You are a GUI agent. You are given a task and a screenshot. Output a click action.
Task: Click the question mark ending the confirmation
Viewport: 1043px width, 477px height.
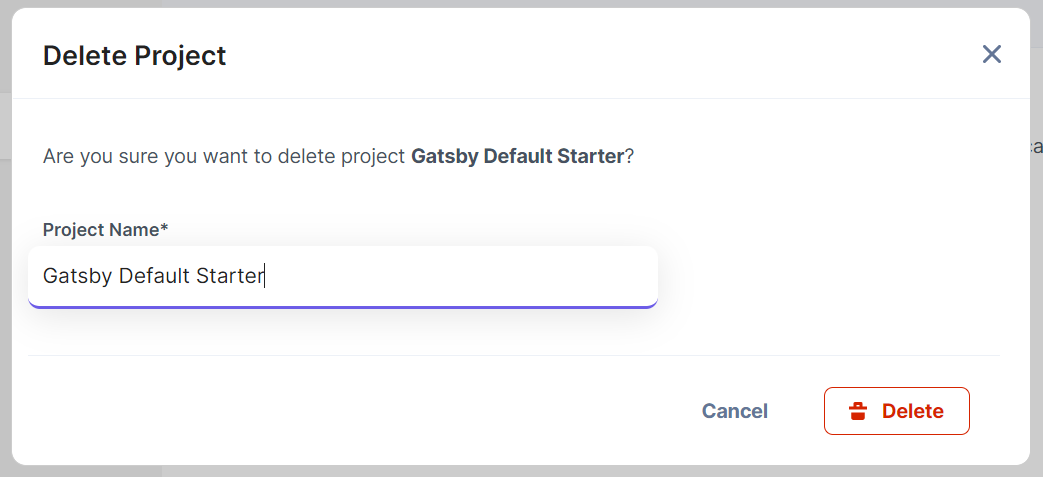click(629, 156)
